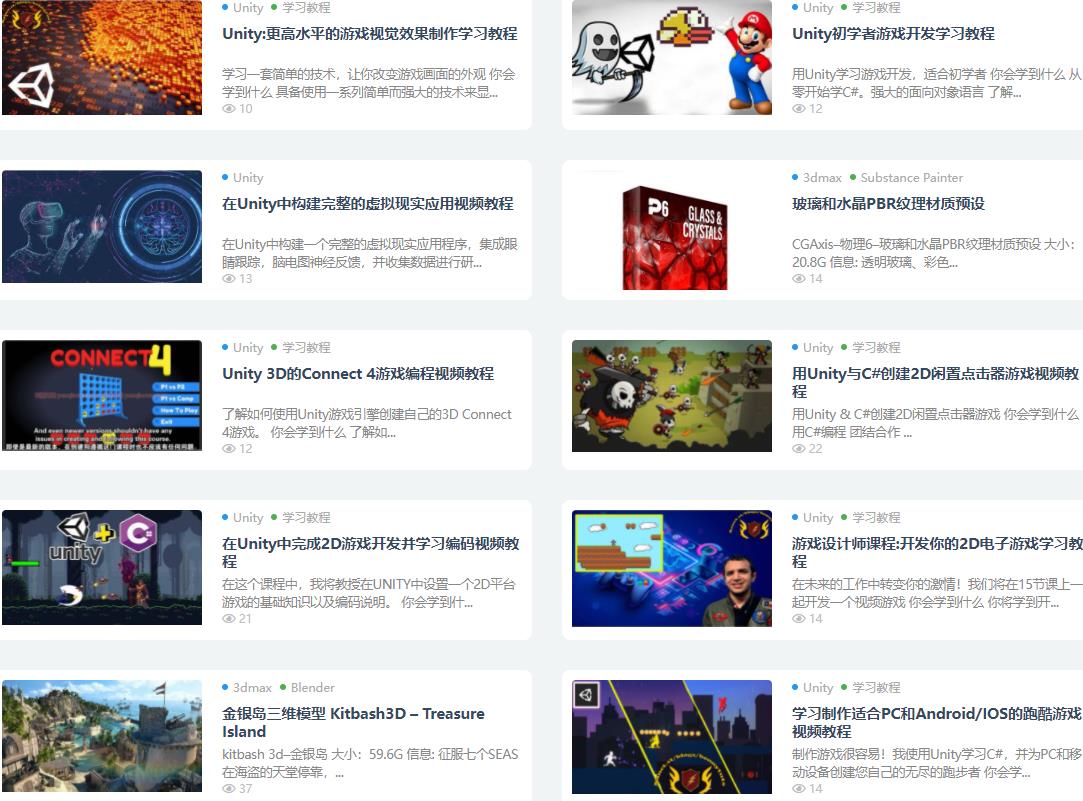Click views eye icon showing 37
This screenshot has height=801, width=1083.
[229, 789]
